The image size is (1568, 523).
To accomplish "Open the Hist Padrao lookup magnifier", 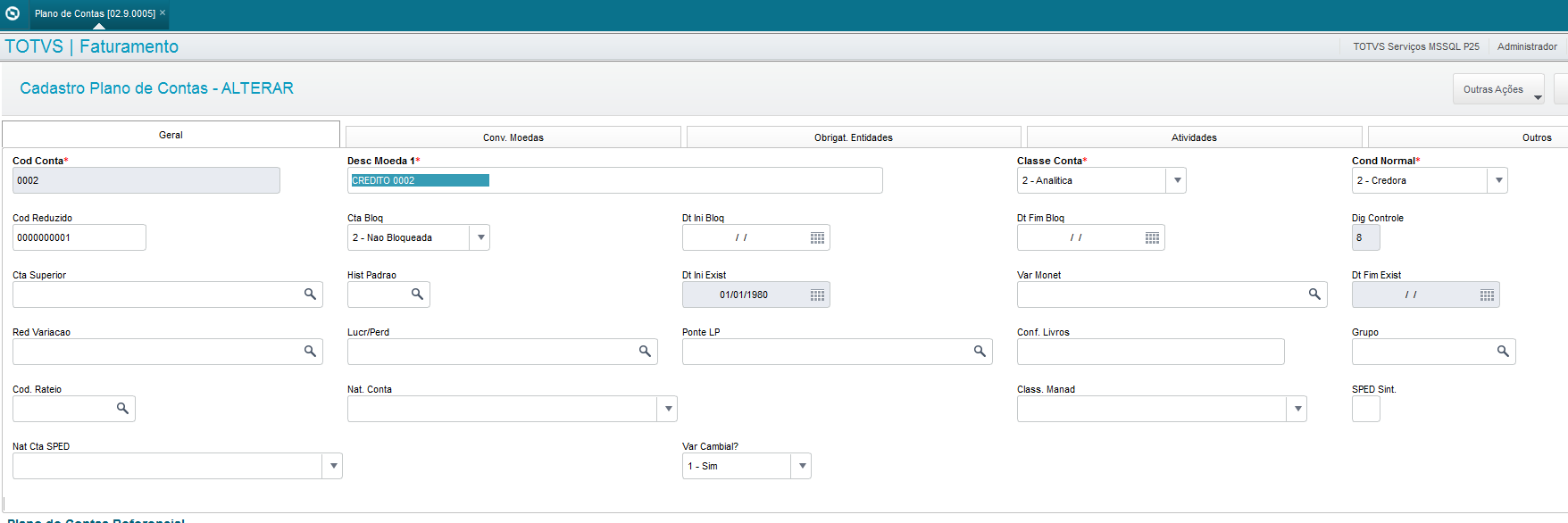I will (x=417, y=295).
